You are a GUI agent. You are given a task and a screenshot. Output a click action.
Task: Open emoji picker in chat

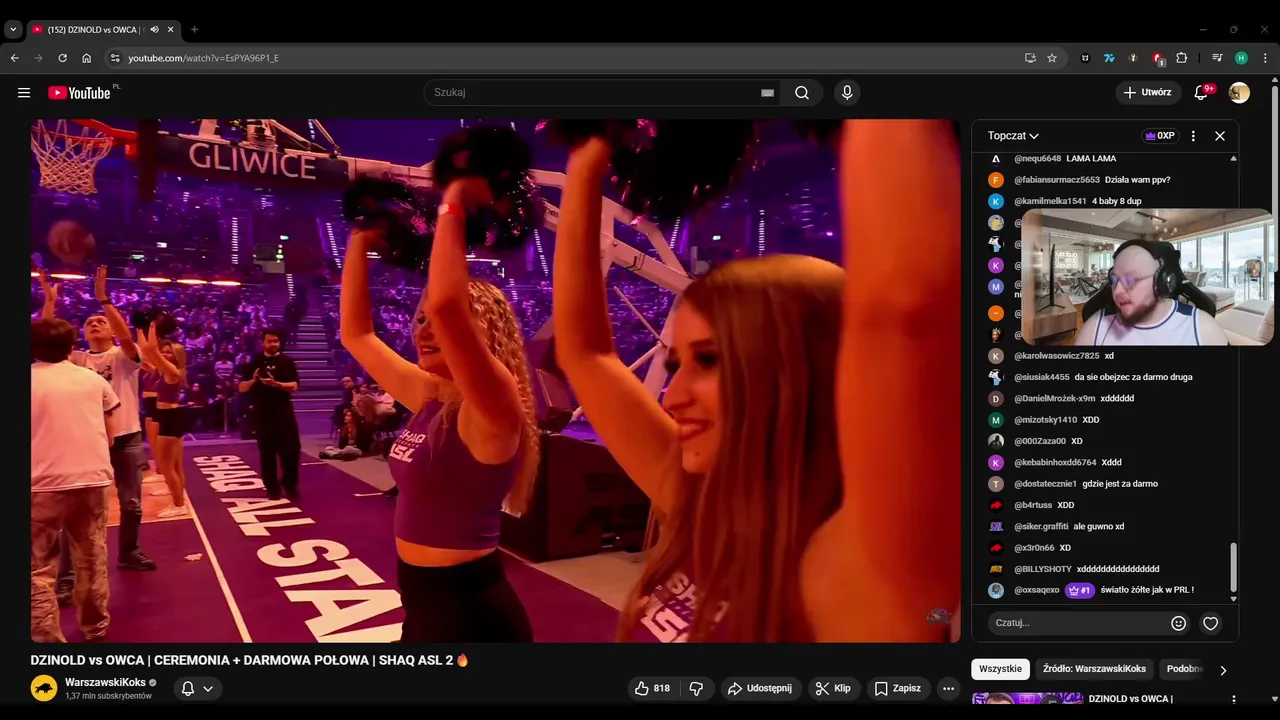click(1179, 623)
